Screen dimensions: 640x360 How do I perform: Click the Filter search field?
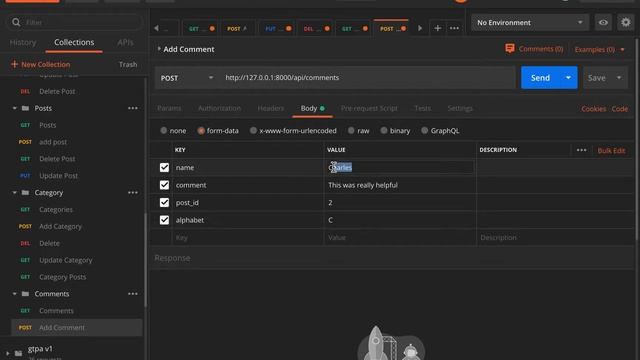[x=75, y=22]
